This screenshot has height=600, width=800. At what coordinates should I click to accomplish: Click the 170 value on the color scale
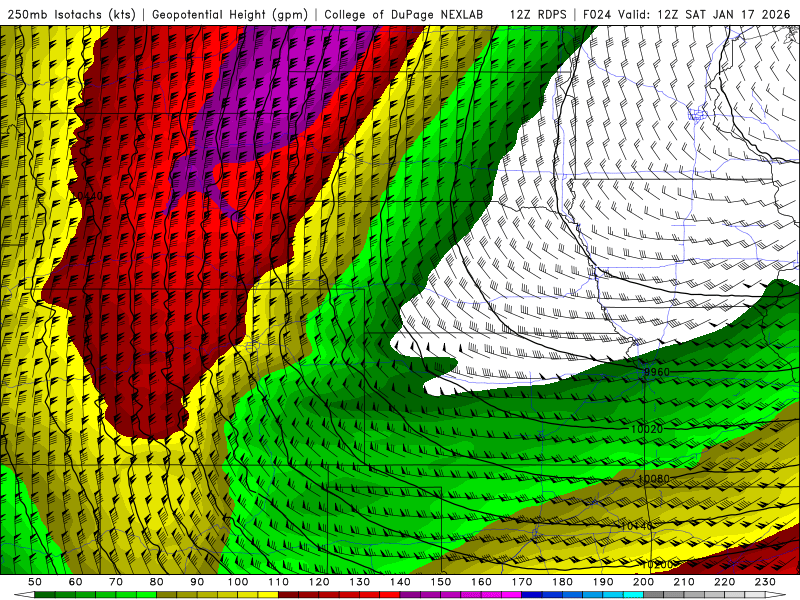pyautogui.click(x=522, y=582)
